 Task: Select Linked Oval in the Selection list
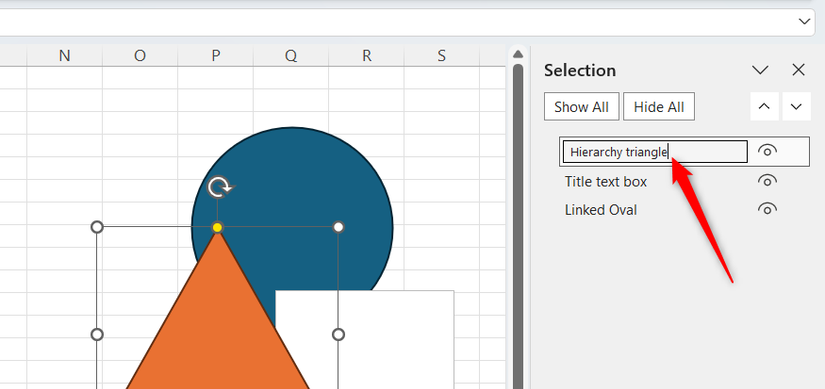(600, 210)
